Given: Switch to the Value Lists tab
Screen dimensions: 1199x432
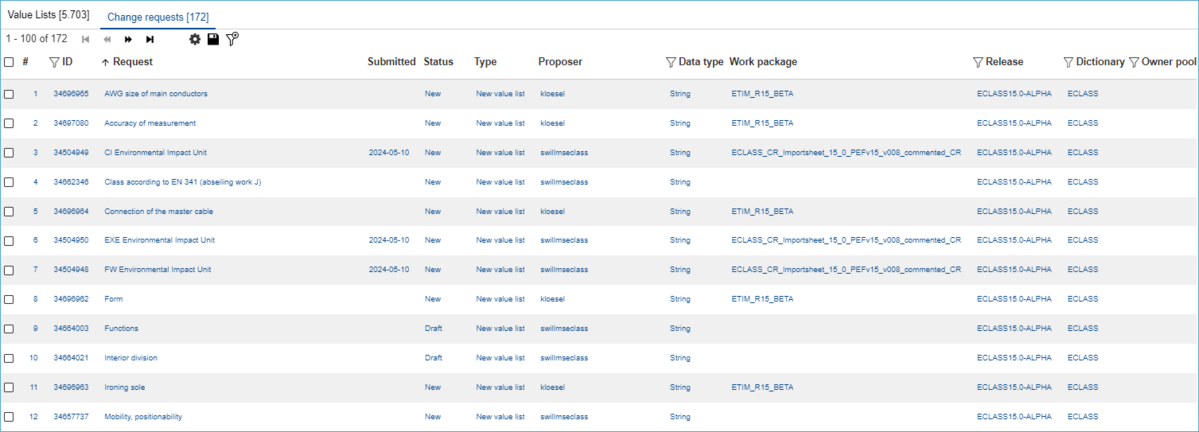Looking at the screenshot, I should pos(48,15).
